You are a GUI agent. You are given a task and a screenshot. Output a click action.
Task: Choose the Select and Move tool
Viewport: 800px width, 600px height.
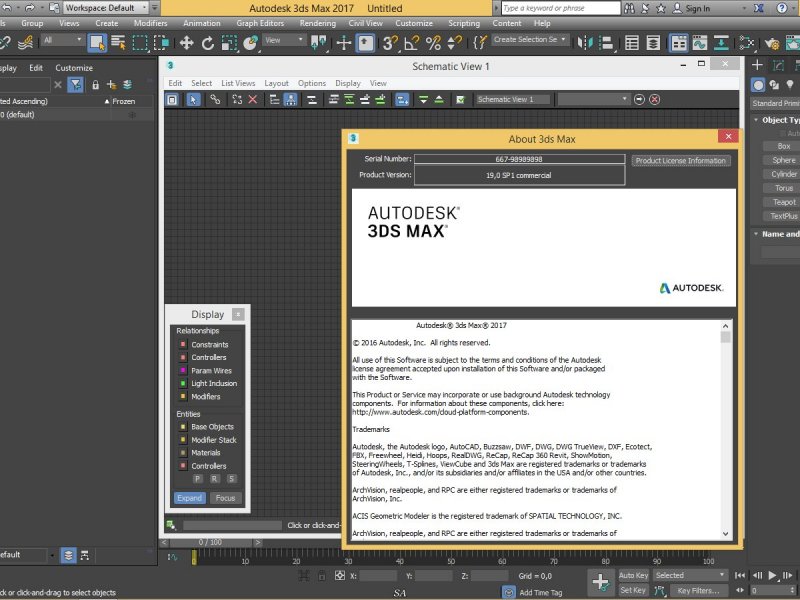pos(186,43)
